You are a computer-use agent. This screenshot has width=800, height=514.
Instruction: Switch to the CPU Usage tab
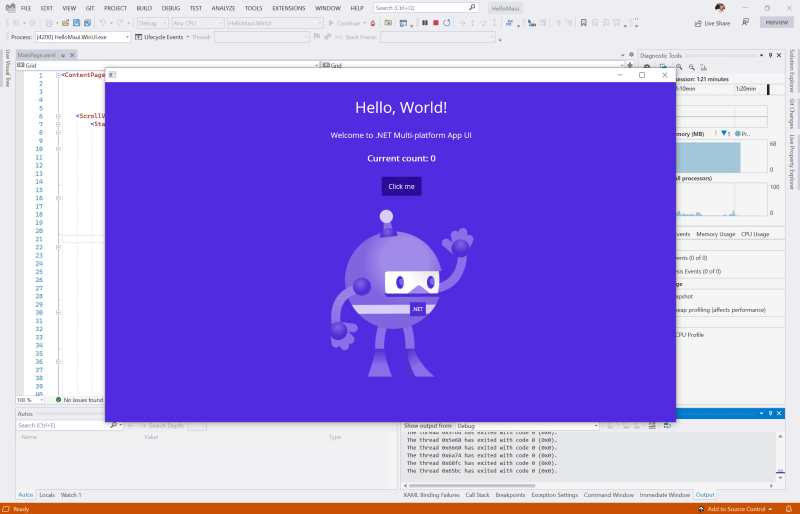click(755, 234)
